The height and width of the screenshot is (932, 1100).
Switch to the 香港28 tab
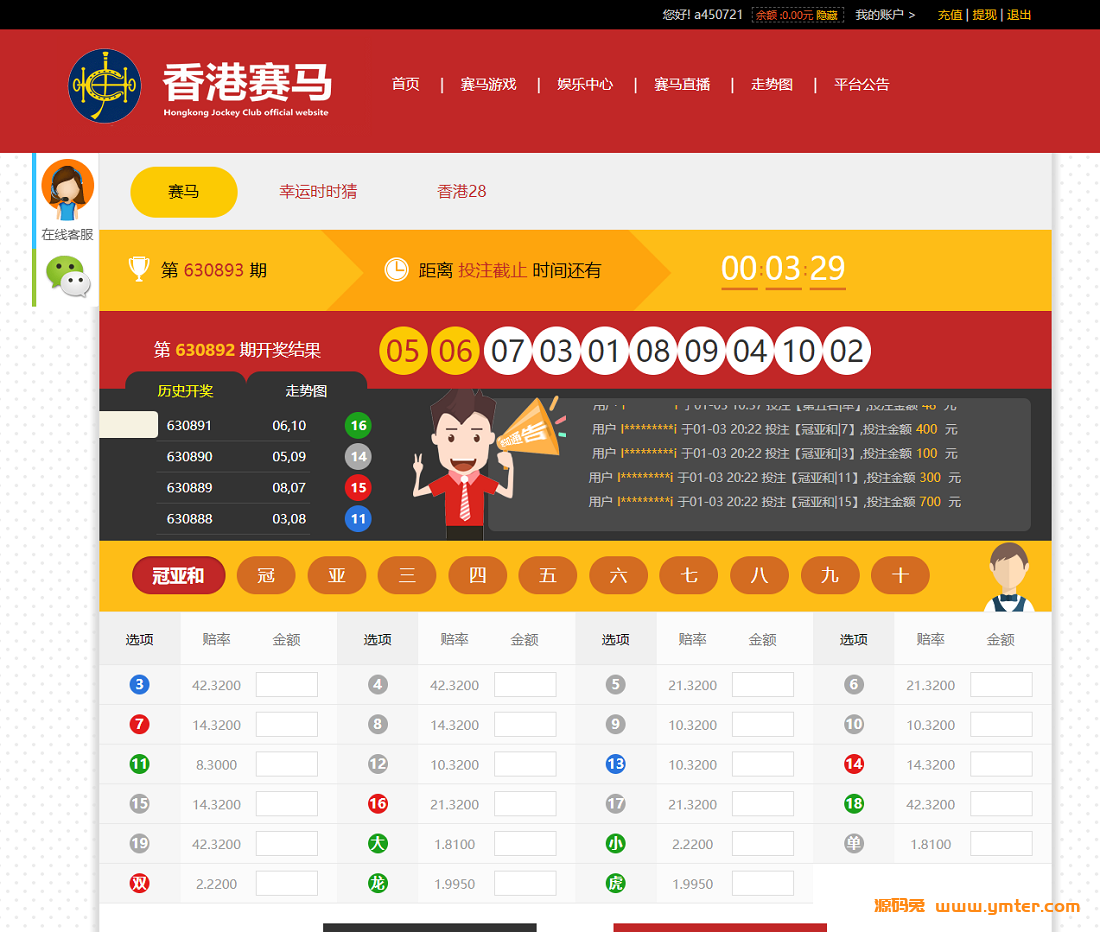tap(462, 191)
